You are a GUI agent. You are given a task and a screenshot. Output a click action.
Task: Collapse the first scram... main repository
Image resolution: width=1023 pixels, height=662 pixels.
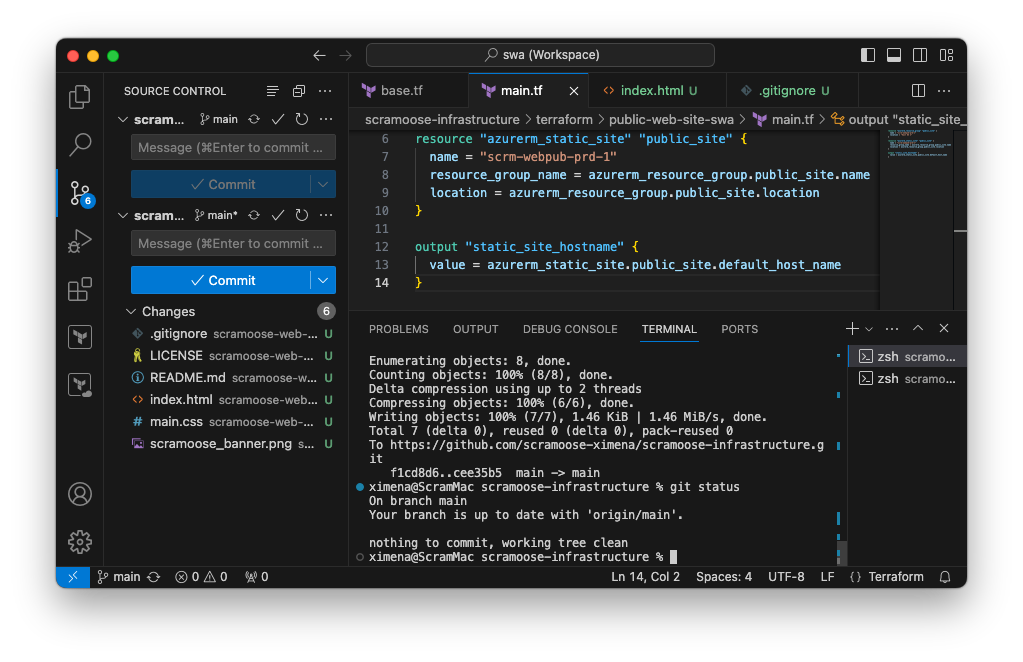pyautogui.click(x=123, y=119)
